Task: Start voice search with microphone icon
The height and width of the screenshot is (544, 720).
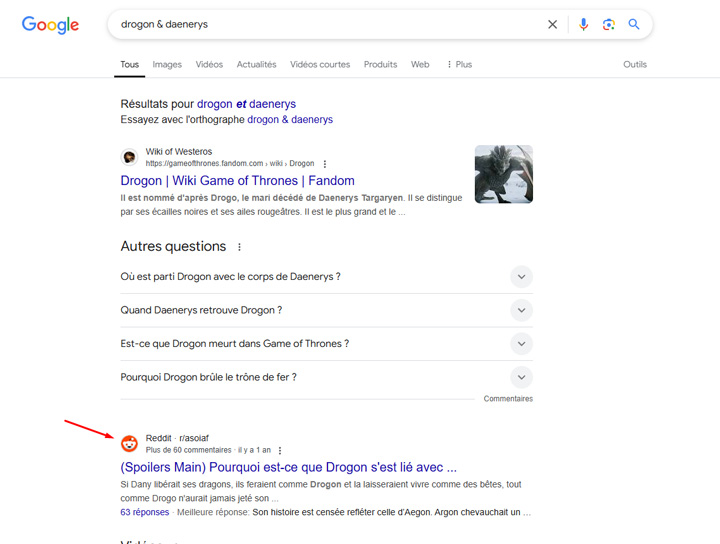Action: (583, 24)
